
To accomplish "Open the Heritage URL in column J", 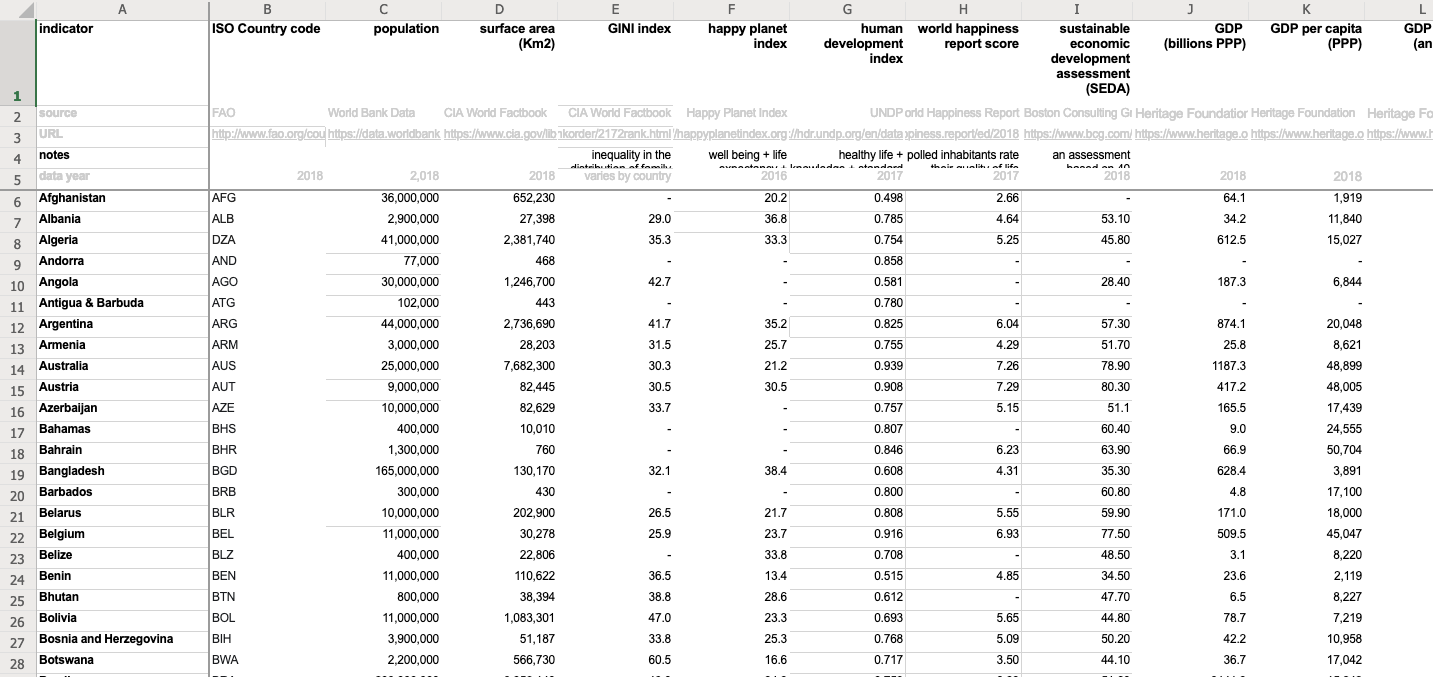I will 1192,134.
